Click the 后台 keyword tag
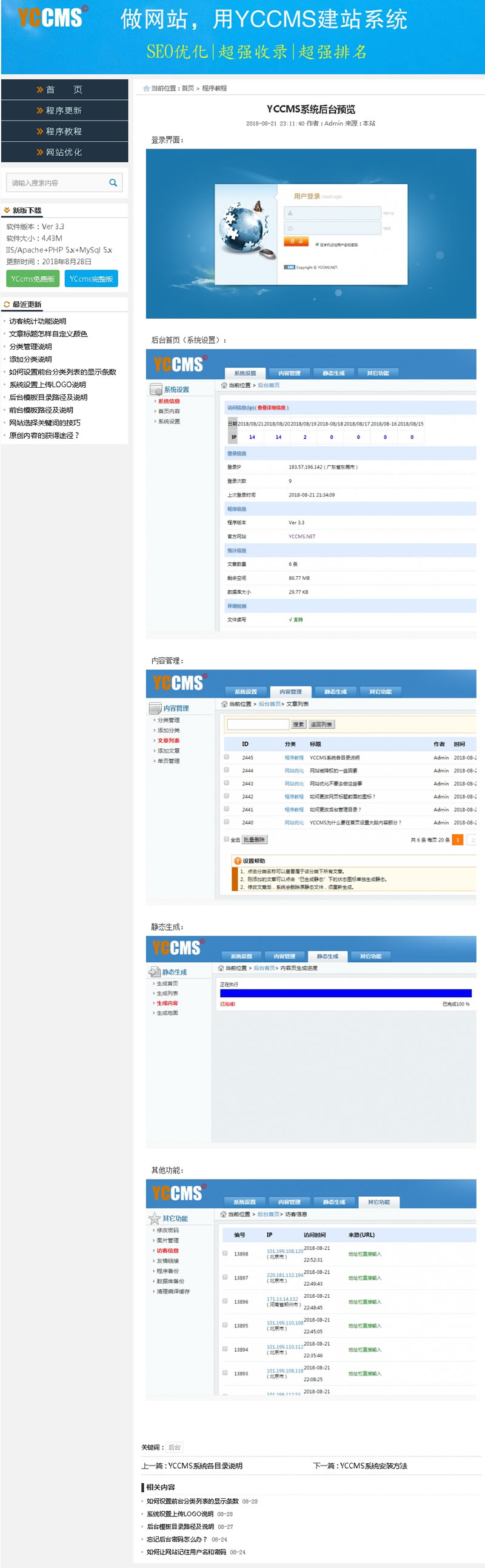This screenshot has height=1568, width=485. pyautogui.click(x=174, y=1447)
